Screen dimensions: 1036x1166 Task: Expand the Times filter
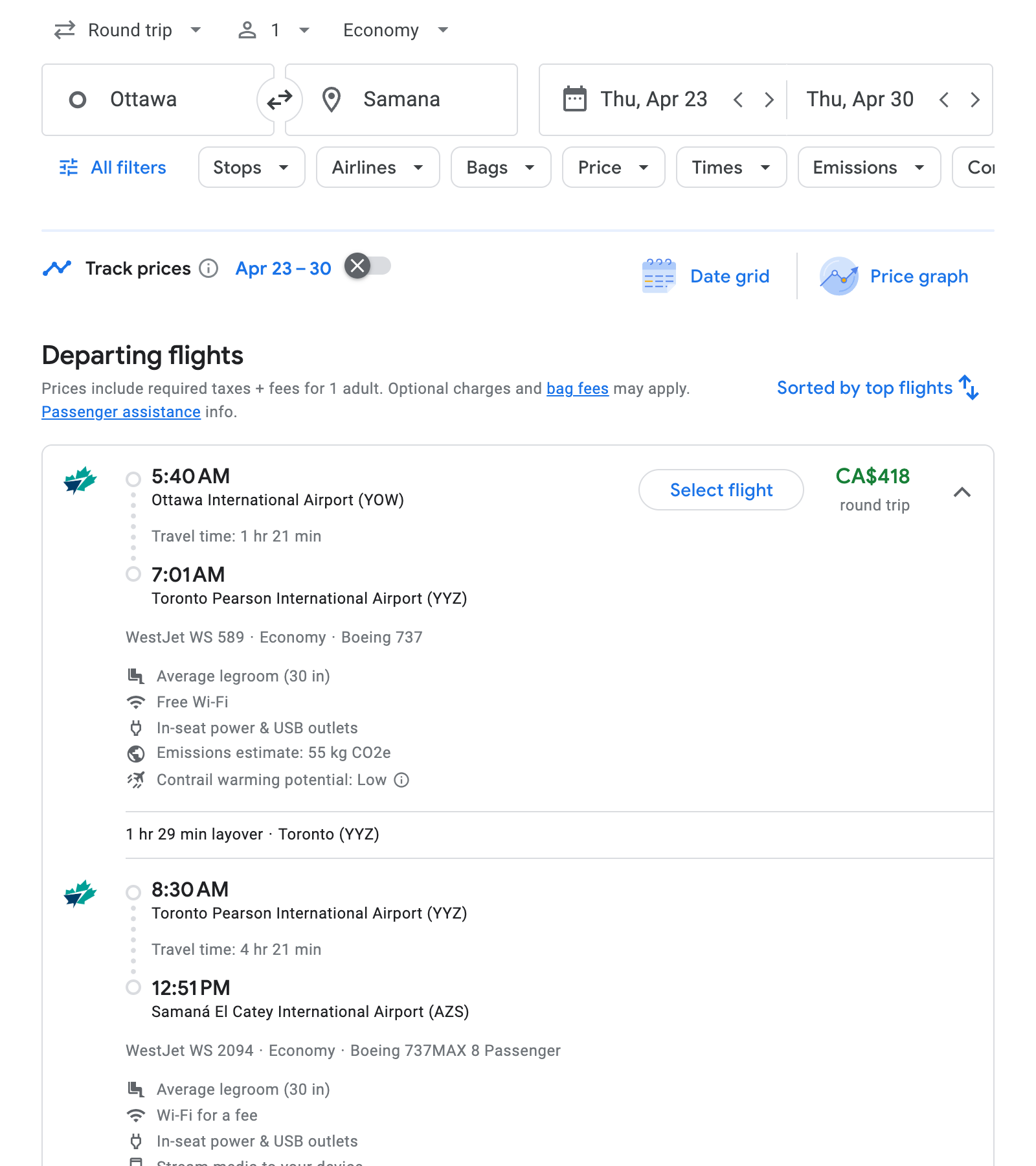(x=730, y=167)
